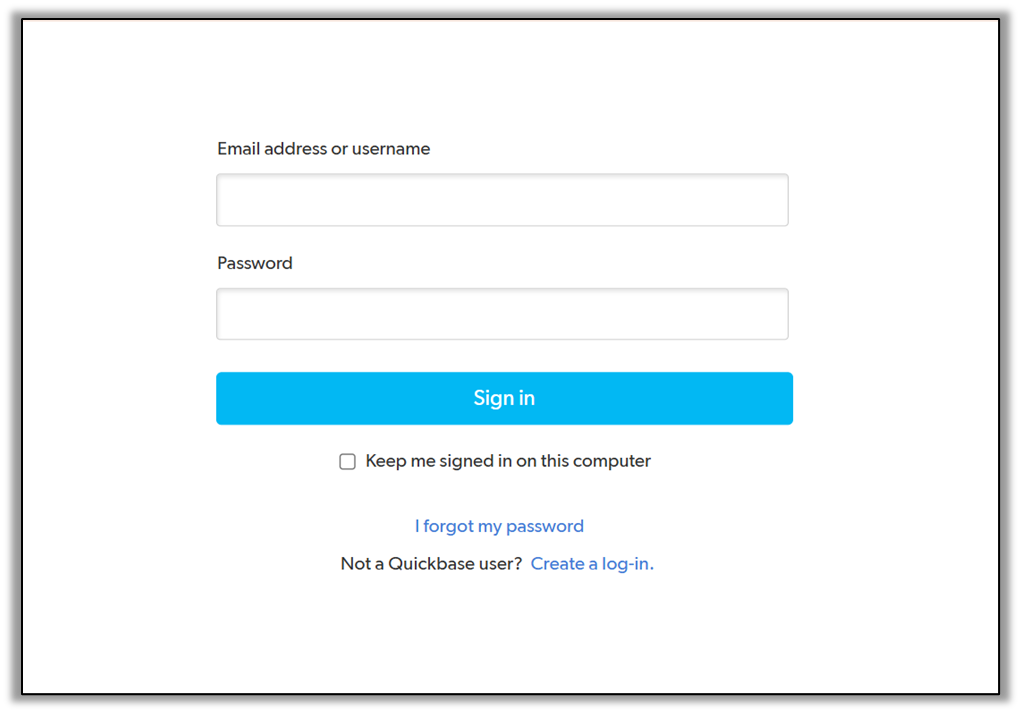
Task: Hit the Sign in button below Password
Action: click(504, 398)
